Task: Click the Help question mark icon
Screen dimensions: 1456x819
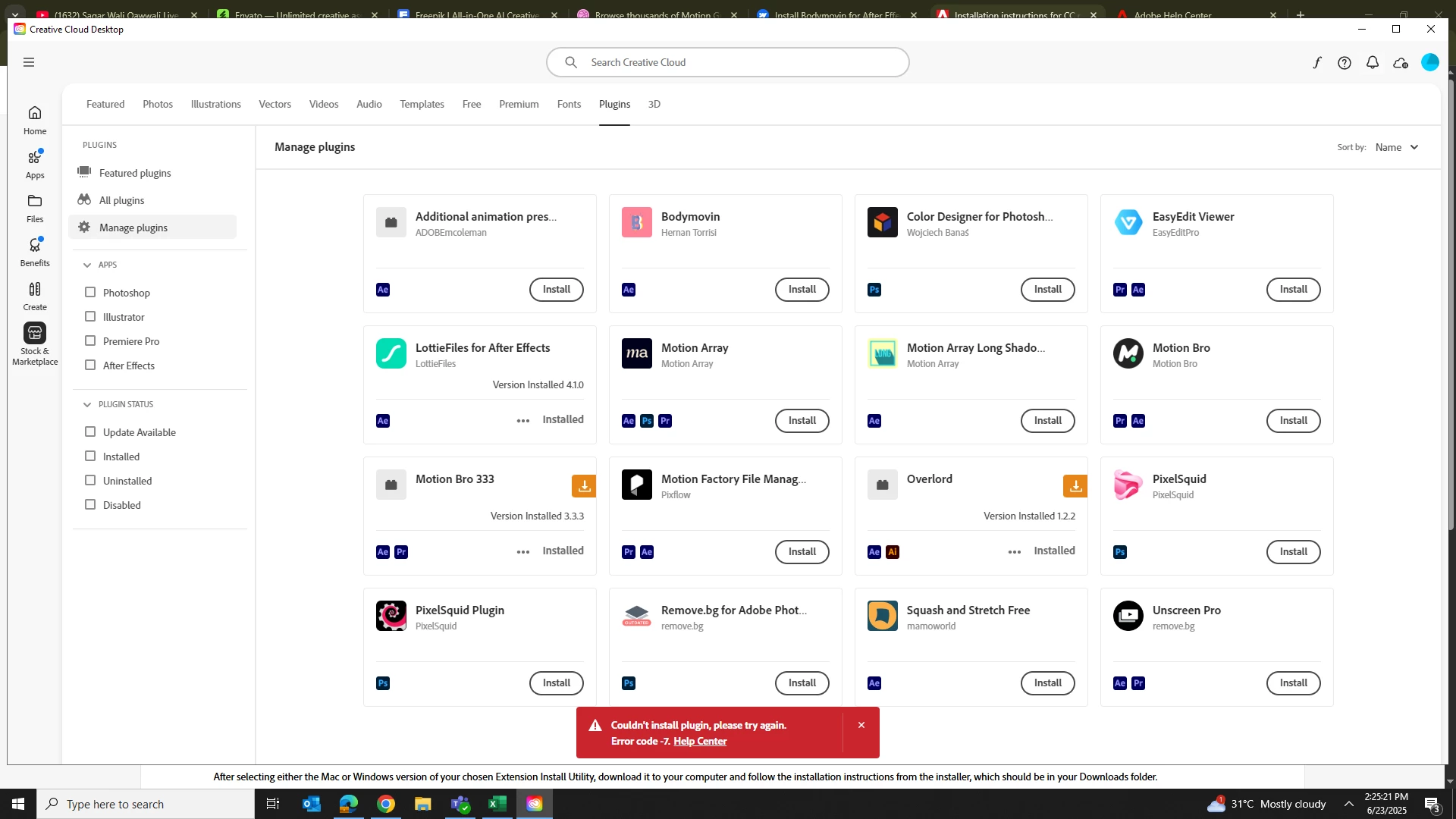Action: pos(1345,63)
